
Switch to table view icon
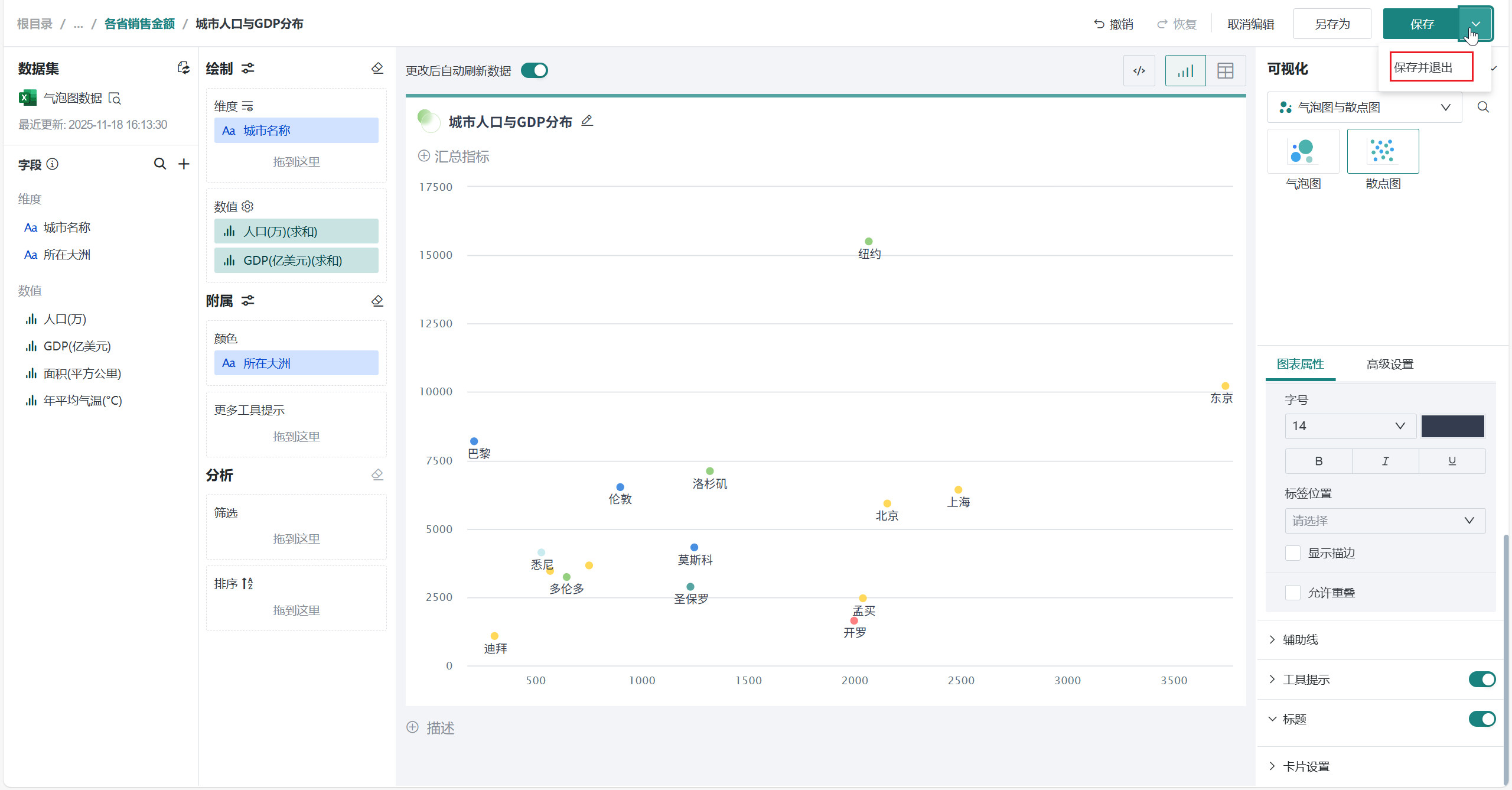pos(1226,71)
